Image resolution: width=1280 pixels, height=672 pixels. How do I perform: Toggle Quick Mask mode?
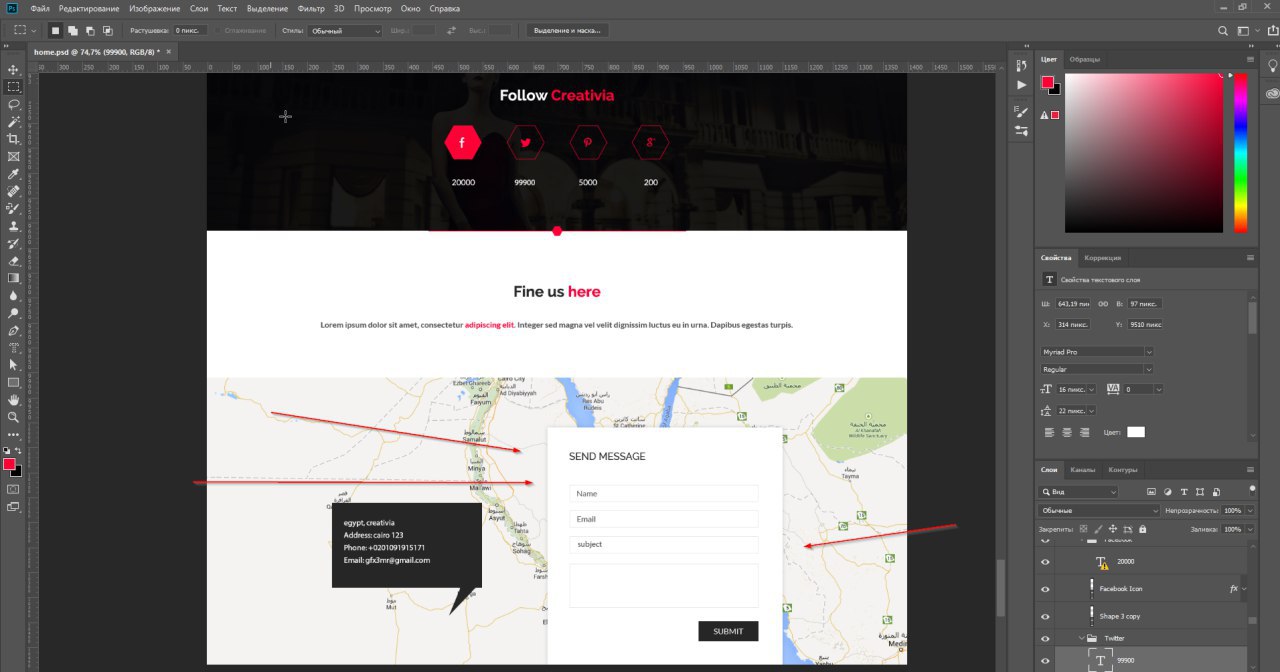point(13,489)
